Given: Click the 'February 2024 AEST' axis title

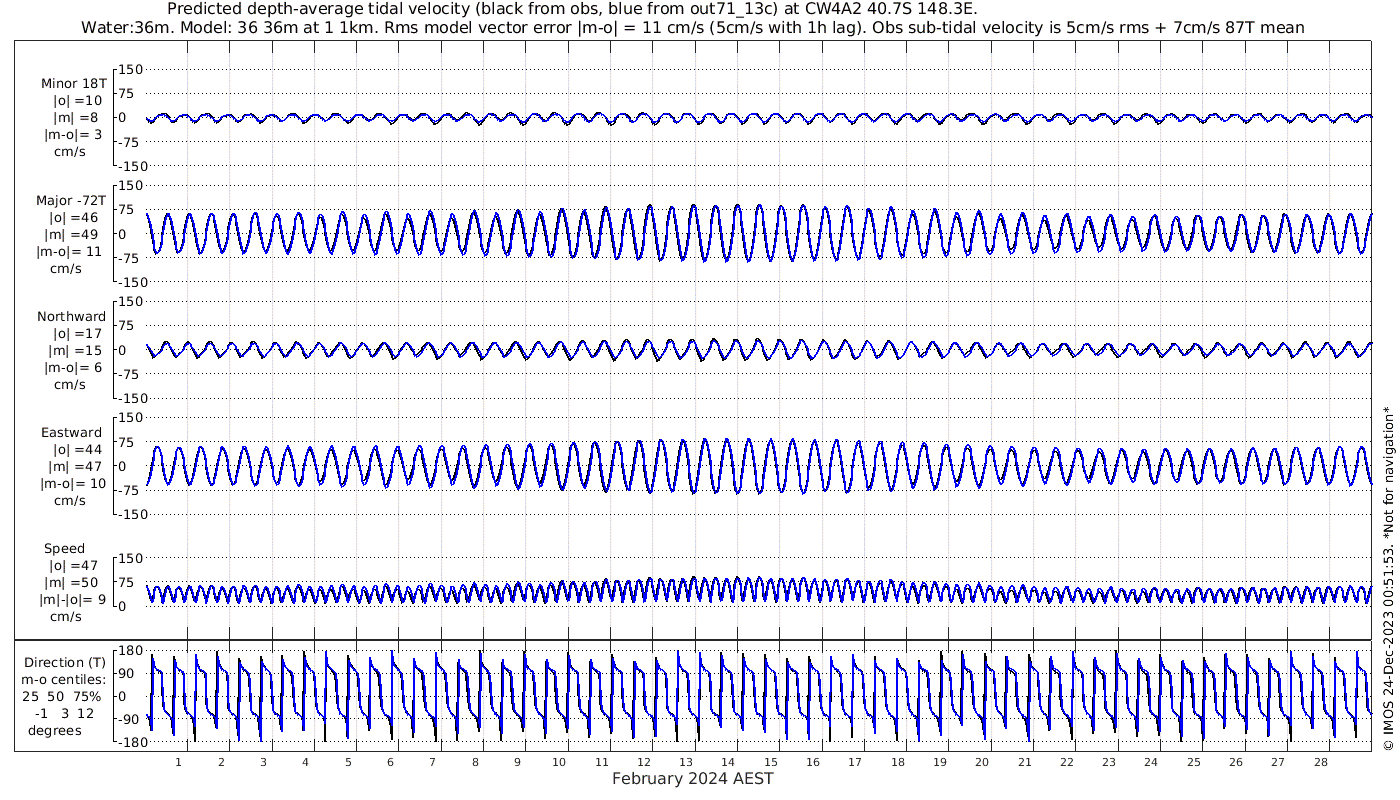Looking at the screenshot, I should click(x=692, y=779).
